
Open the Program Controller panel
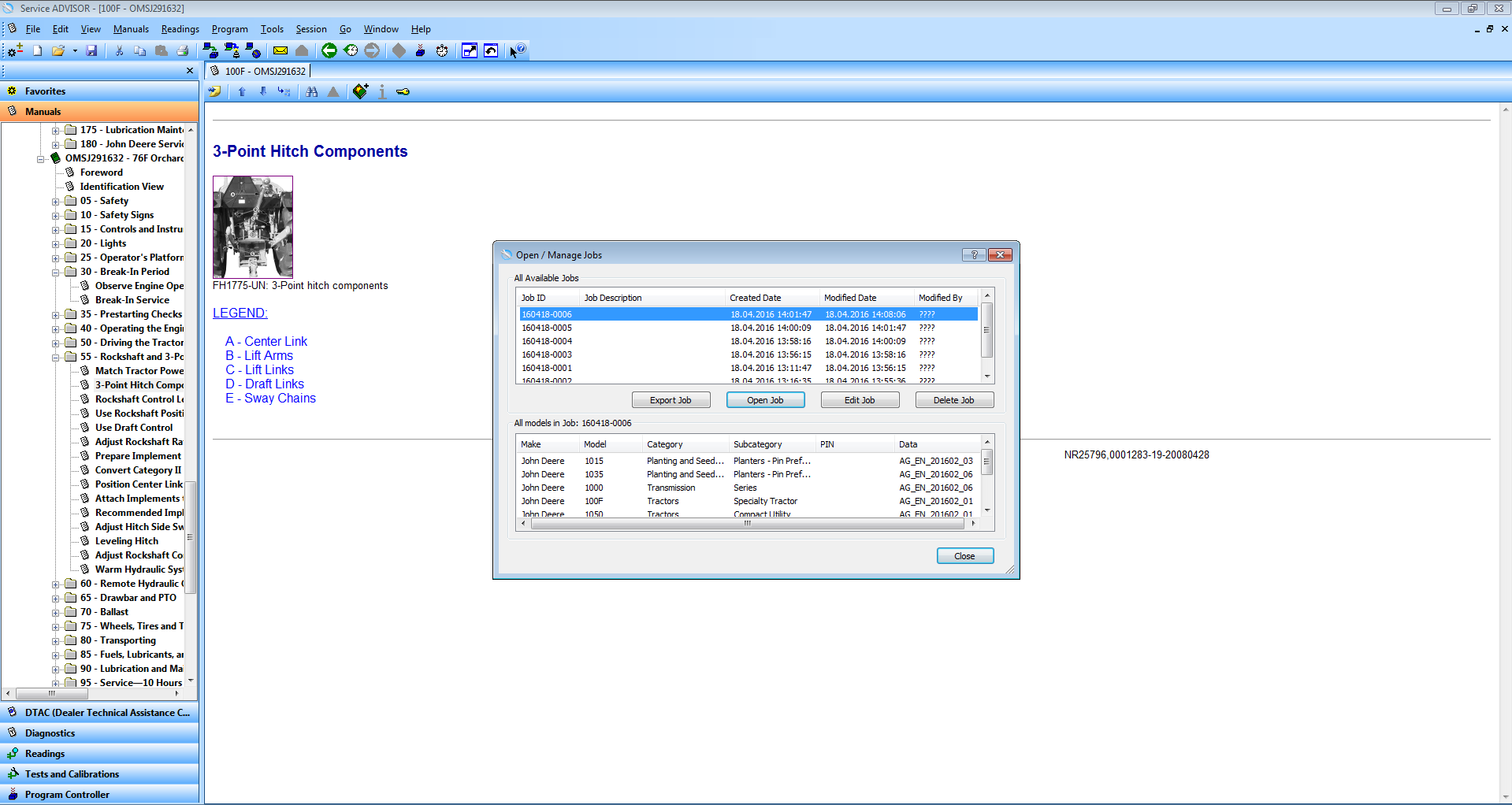pyautogui.click(x=99, y=794)
